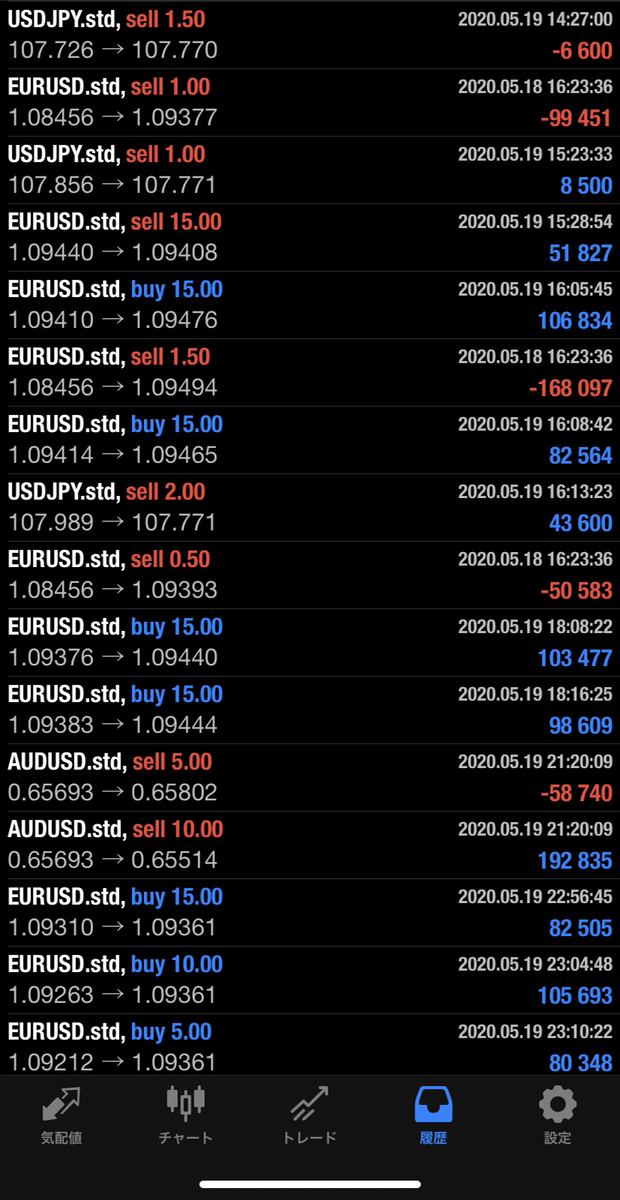Tap EURUSD sell 15.00 history entry
620x1200 pixels.
point(310,237)
